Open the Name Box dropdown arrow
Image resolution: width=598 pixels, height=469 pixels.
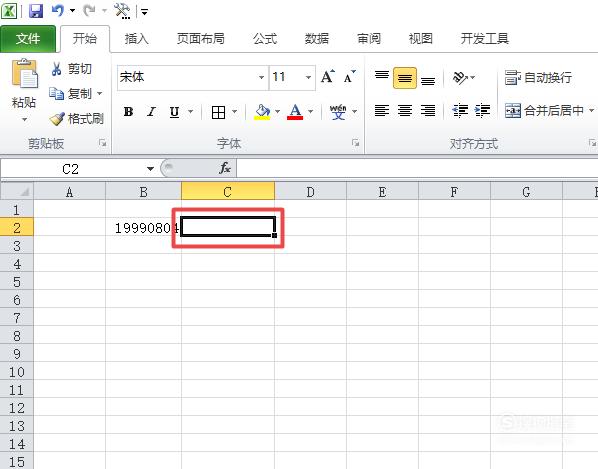[150, 169]
